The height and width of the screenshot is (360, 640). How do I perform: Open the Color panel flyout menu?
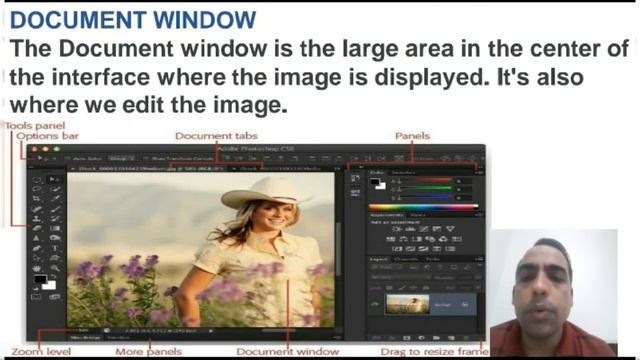tap(479, 173)
